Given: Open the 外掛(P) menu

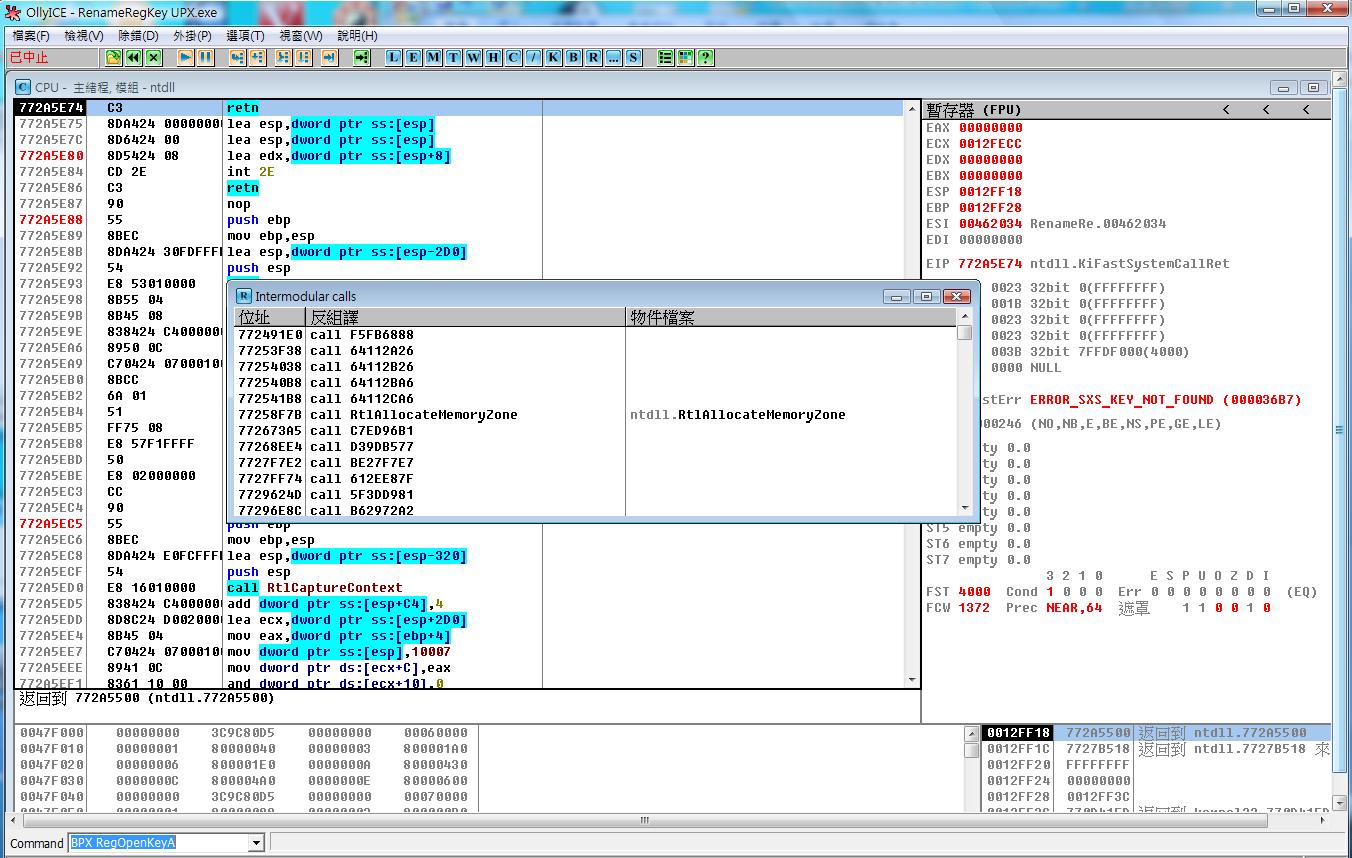Looking at the screenshot, I should 192,35.
